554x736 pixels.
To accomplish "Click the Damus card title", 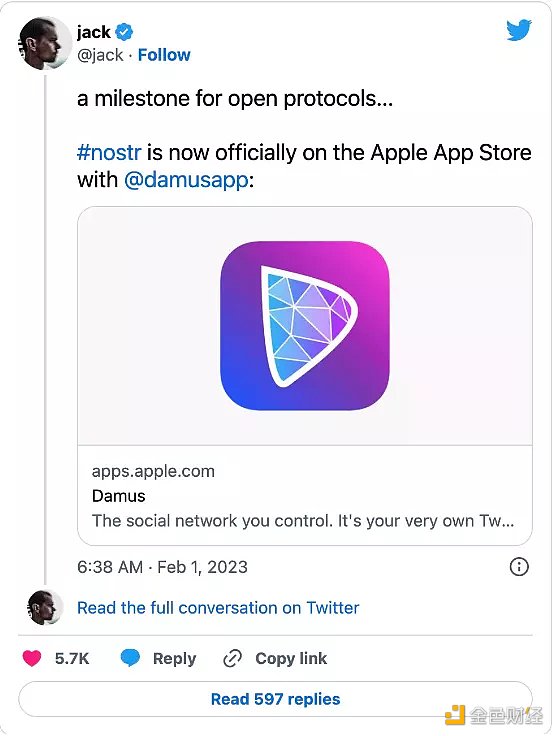I will point(118,496).
